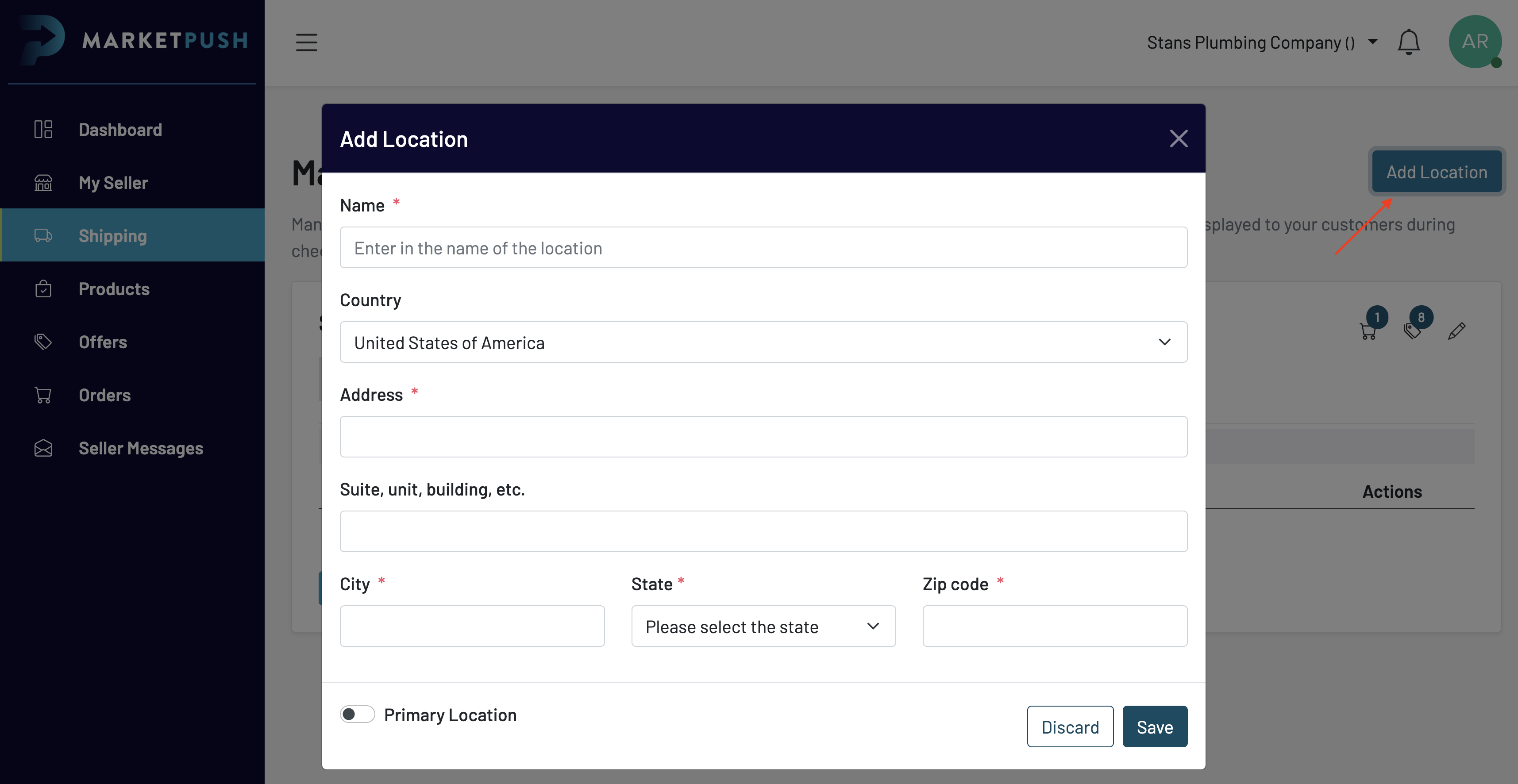Screen dimensions: 1518x784
Task: Go to Dashboard in the sidebar
Action: coord(120,130)
